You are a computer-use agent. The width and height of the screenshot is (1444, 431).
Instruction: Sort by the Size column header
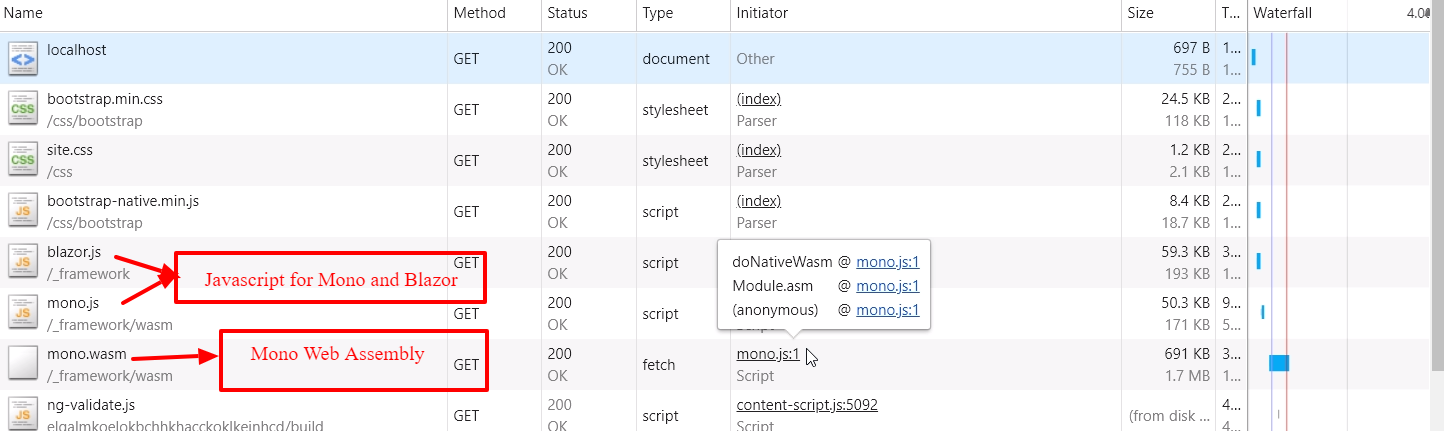[x=1140, y=13]
